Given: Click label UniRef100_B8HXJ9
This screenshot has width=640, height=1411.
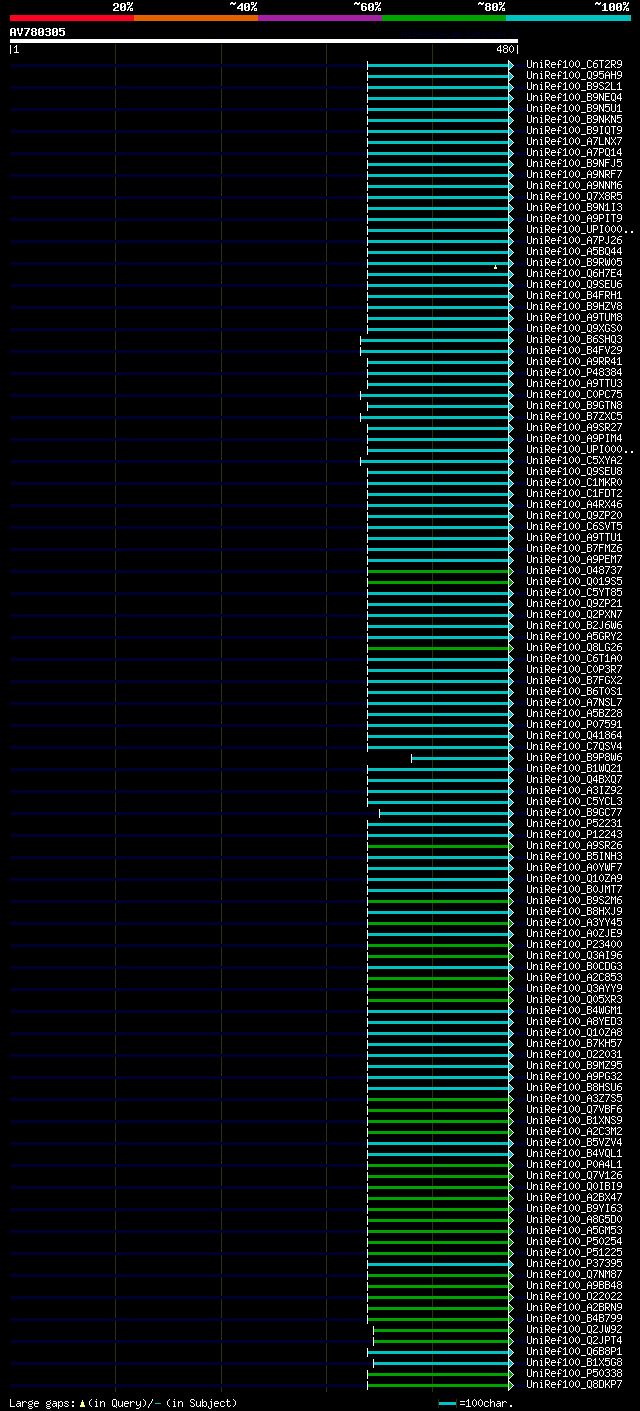Looking at the screenshot, I should pyautogui.click(x=574, y=911).
